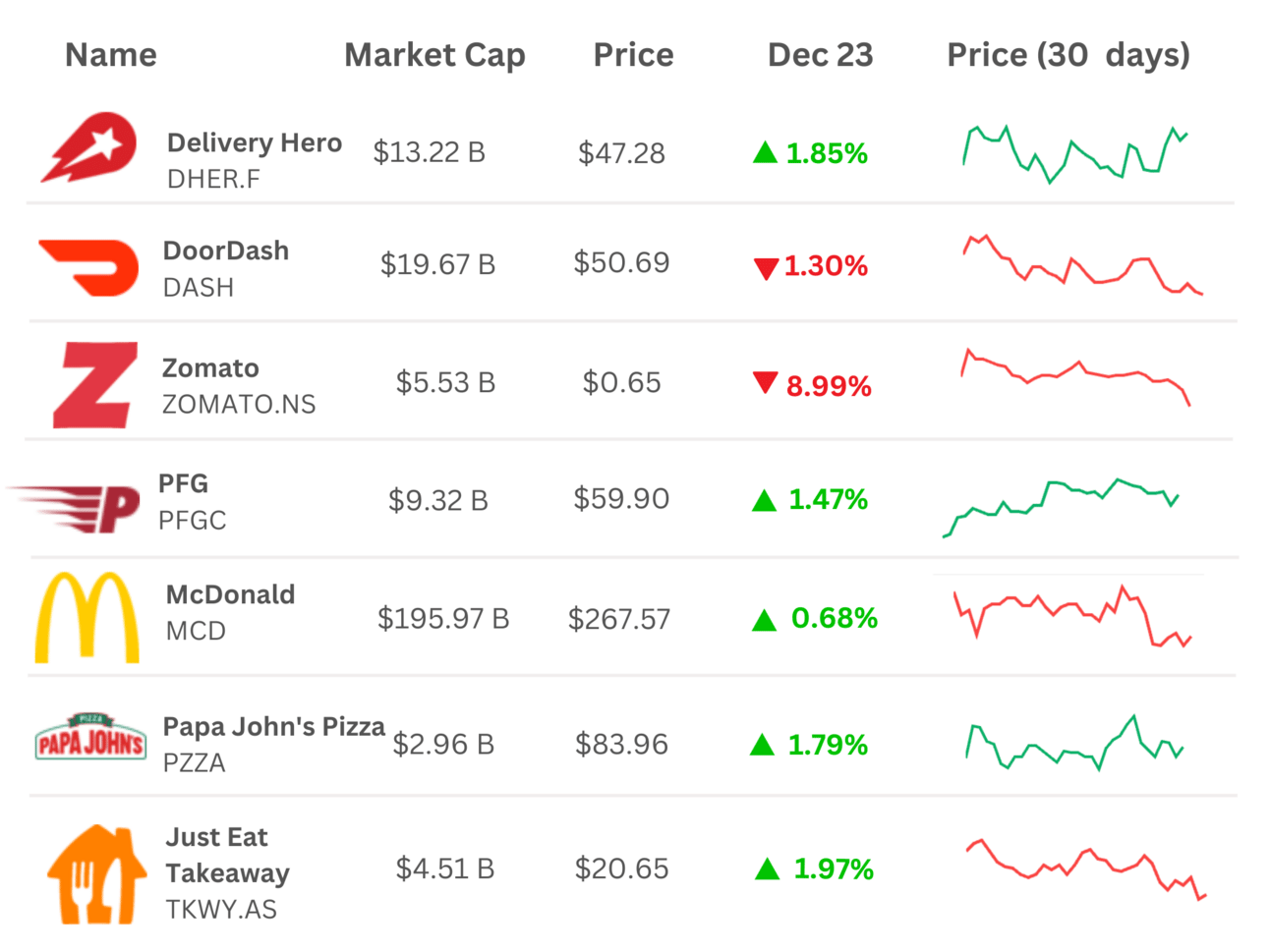Click red down arrow beside 1.30%

(766, 268)
